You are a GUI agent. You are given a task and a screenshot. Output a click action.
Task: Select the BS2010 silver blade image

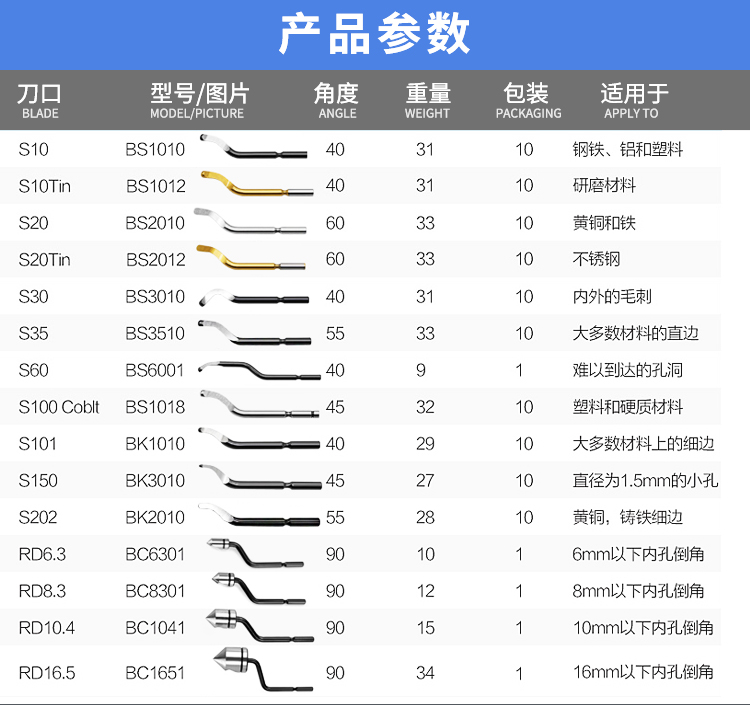[x=250, y=221]
